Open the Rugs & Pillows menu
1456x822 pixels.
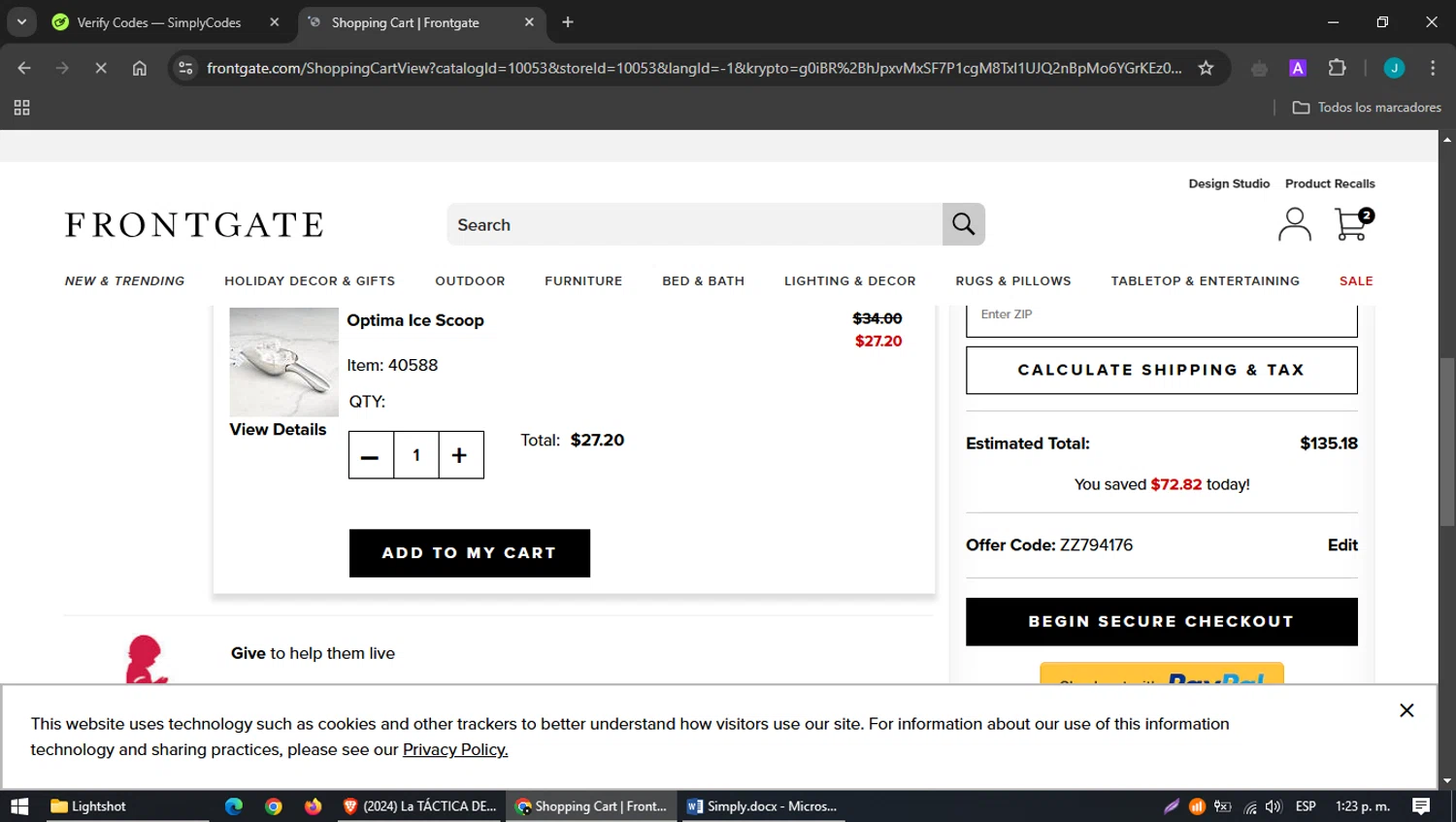point(1013,281)
